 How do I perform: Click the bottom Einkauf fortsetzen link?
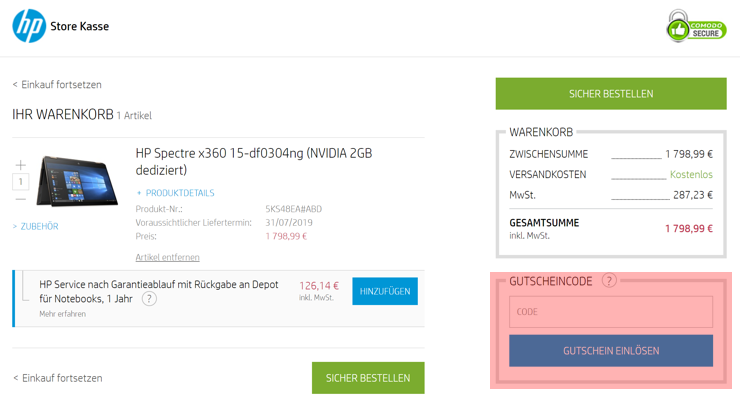[x=58, y=378]
